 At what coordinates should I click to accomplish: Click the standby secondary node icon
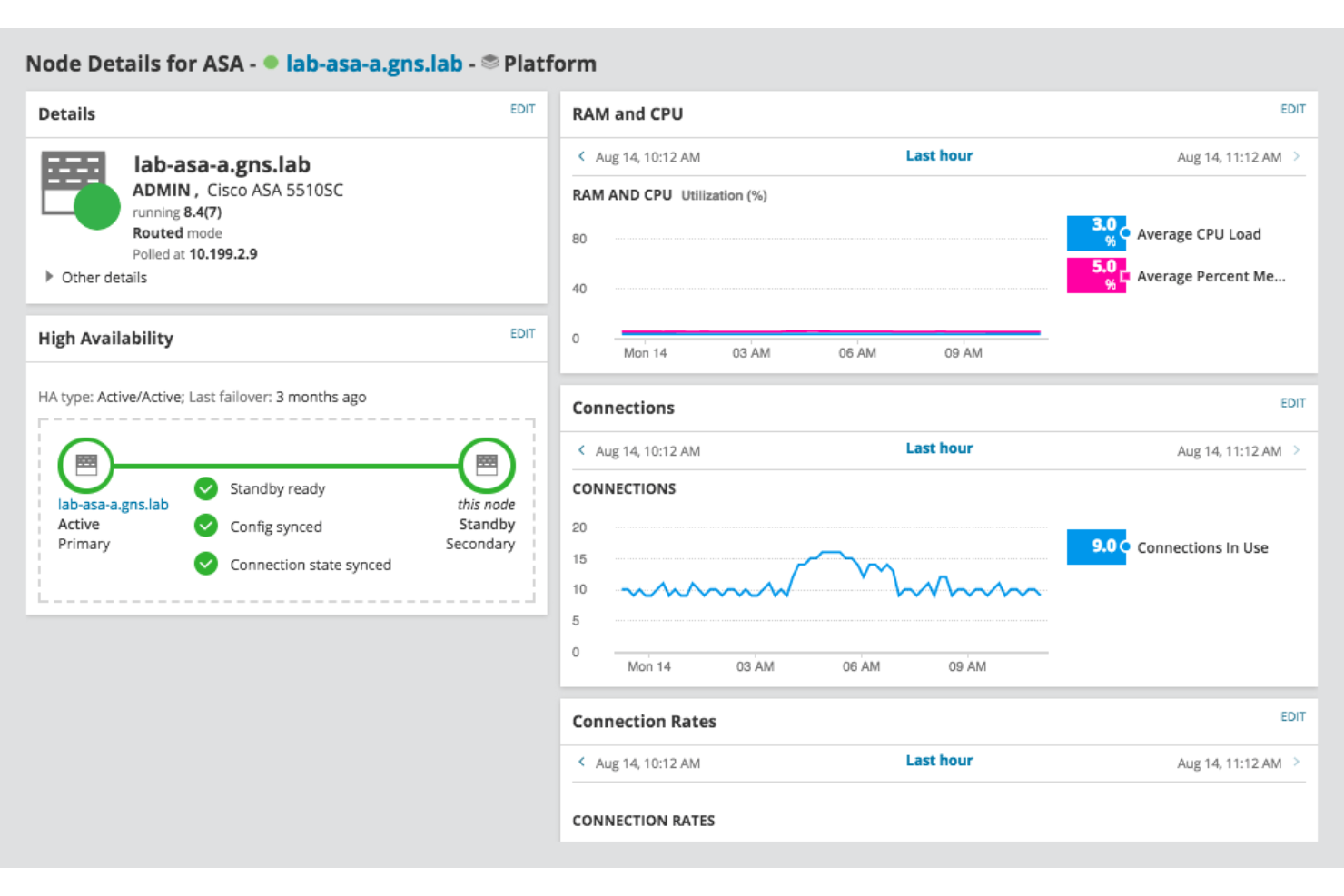tap(487, 465)
